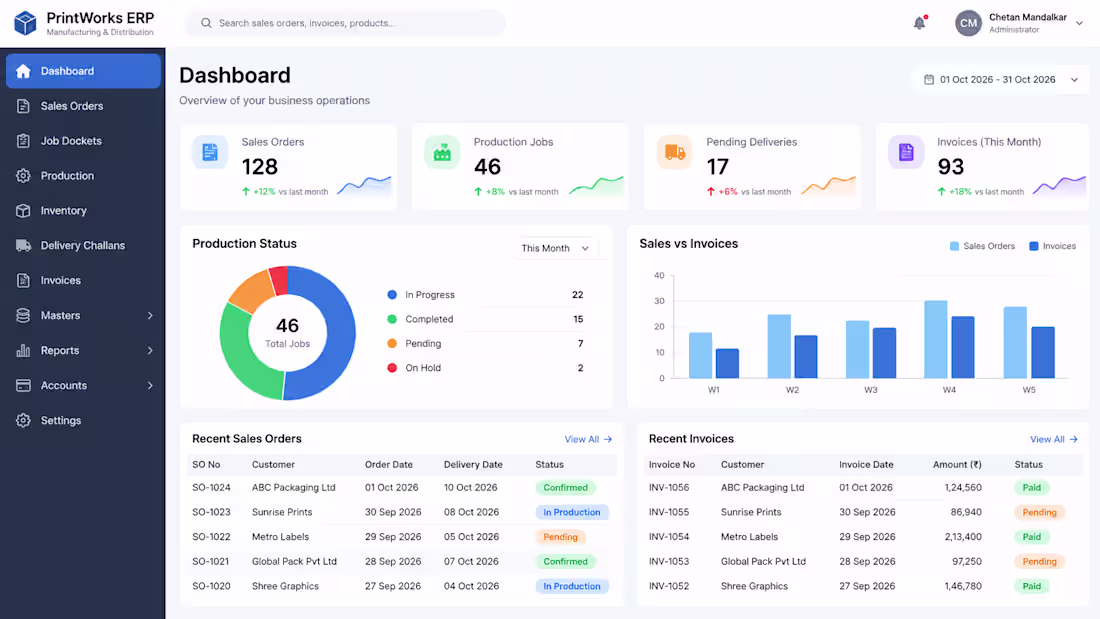
Task: Click the Amount (₹) column header
Action: [957, 465]
